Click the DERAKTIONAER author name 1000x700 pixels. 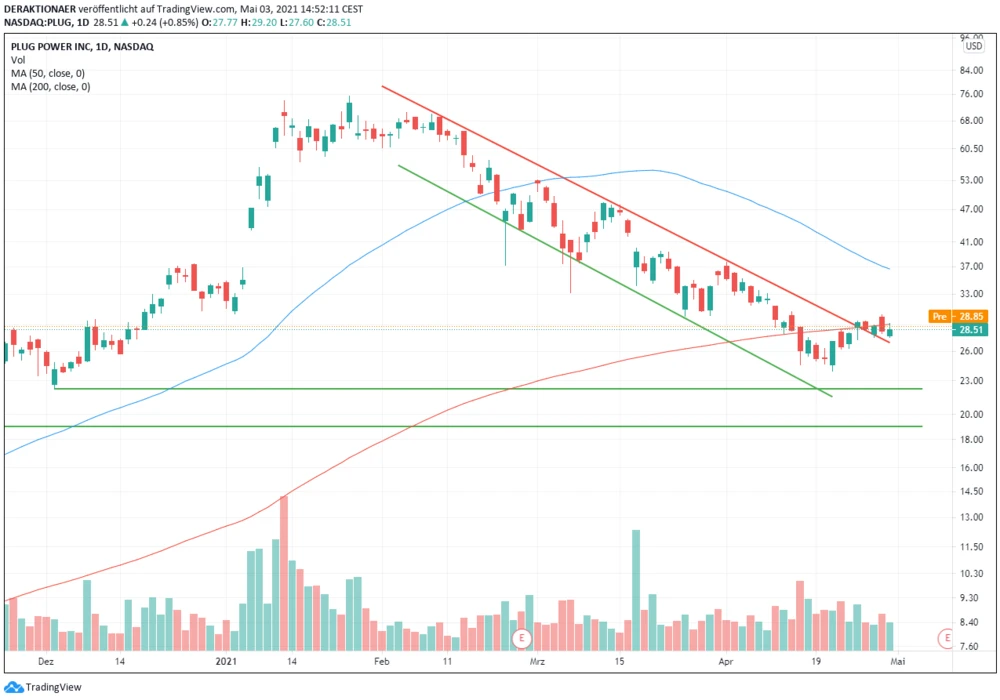pos(44,6)
